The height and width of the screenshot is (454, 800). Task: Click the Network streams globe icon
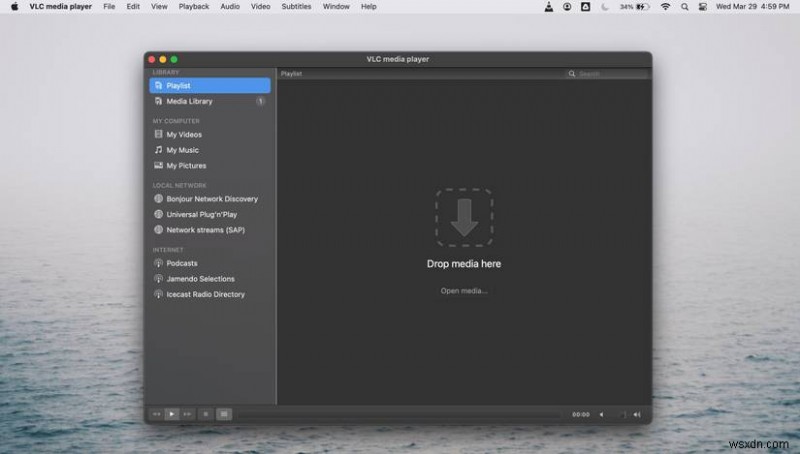pyautogui.click(x=159, y=230)
